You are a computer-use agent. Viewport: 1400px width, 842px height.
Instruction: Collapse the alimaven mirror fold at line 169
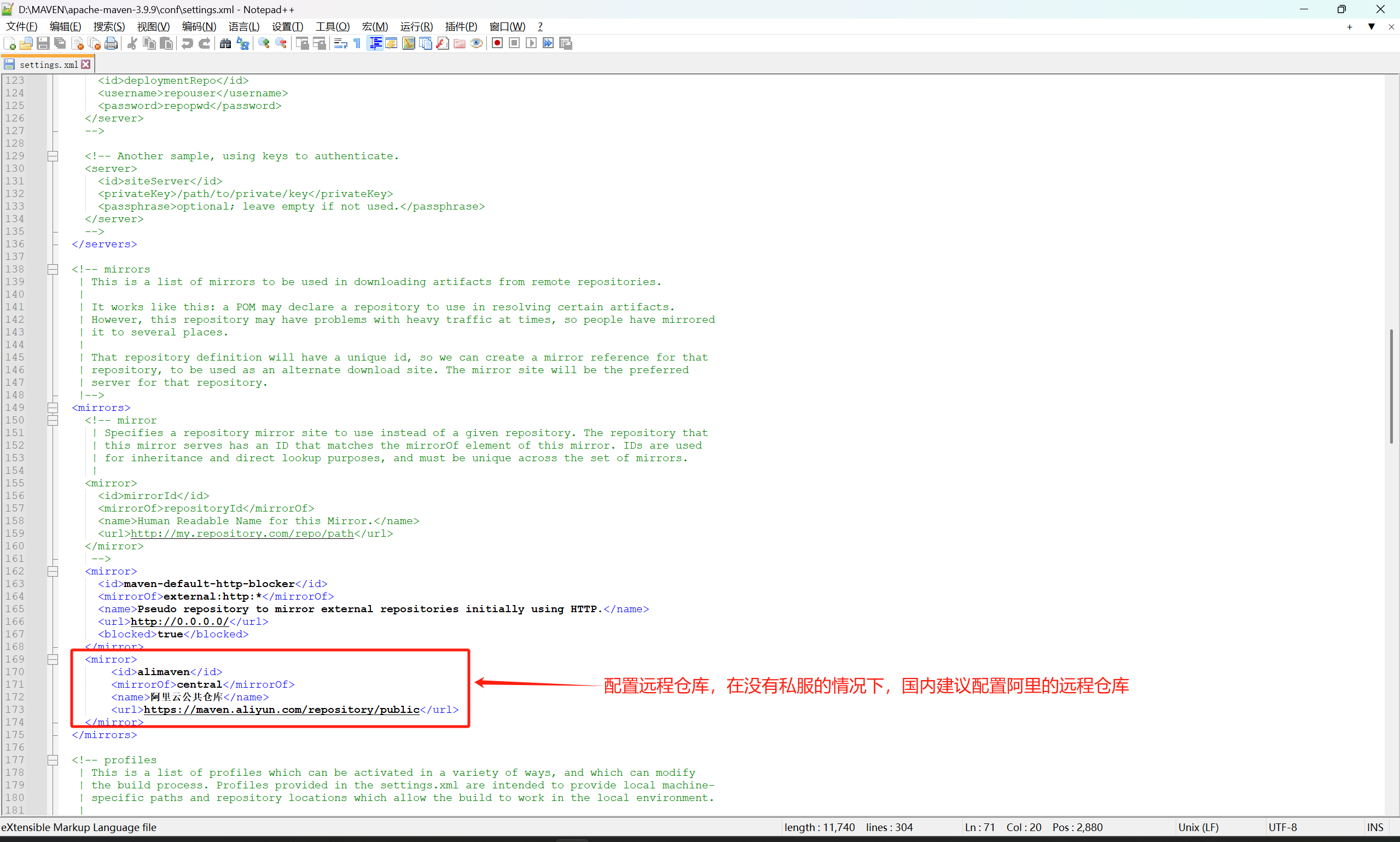pyautogui.click(x=53, y=659)
